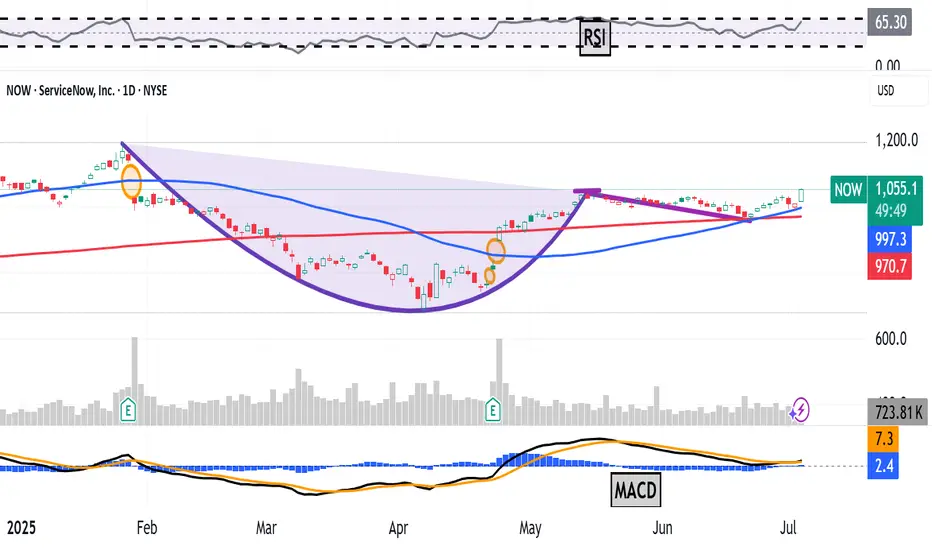Screen dimensions: 932x550
Task: Click the Feb label on time axis
Action: (x=147, y=527)
